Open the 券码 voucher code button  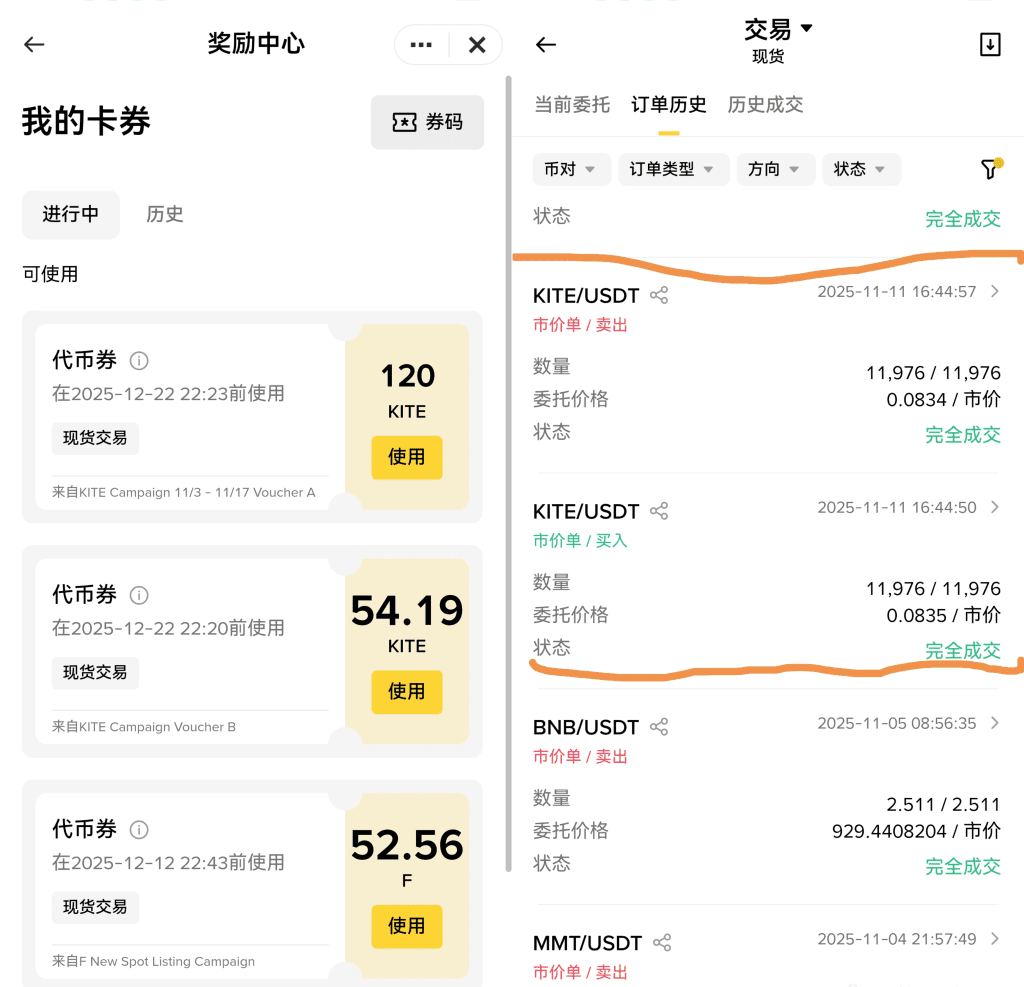[x=427, y=122]
